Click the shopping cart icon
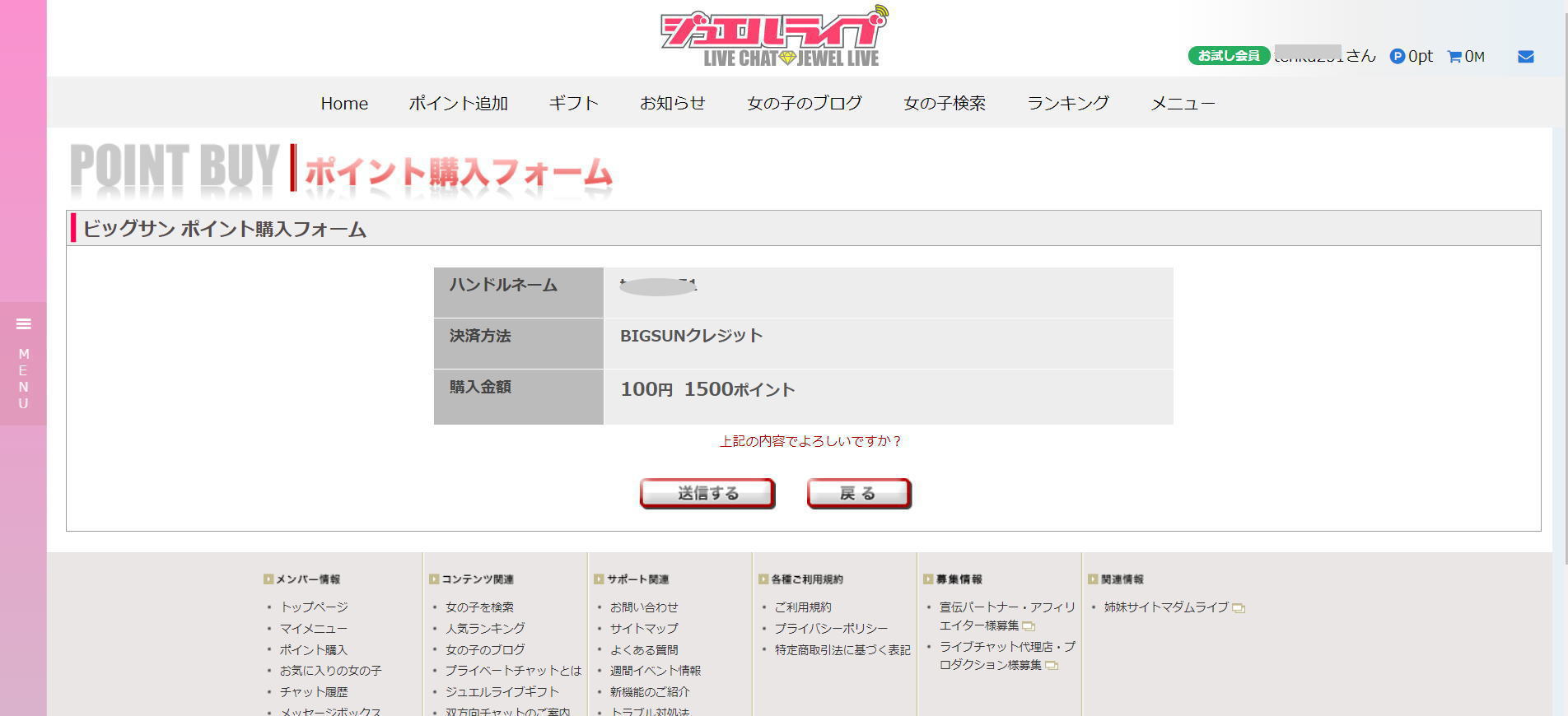The width and height of the screenshot is (1568, 716). click(x=1454, y=57)
